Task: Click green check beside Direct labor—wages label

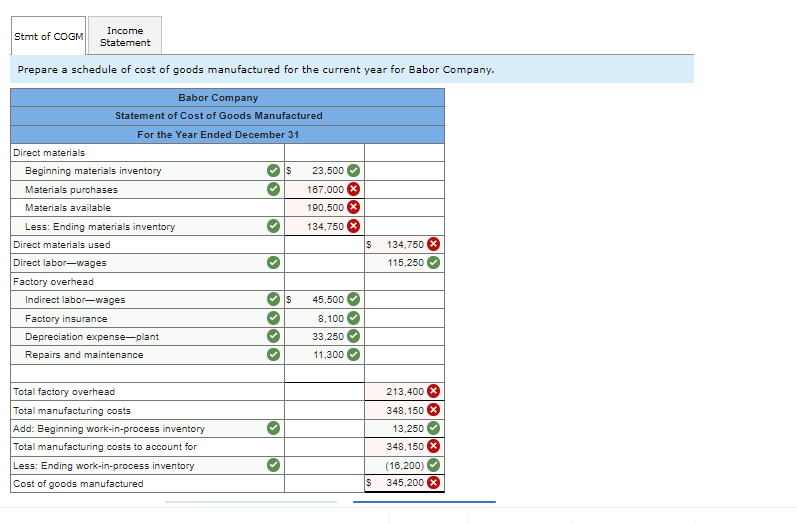Action: click(x=273, y=263)
